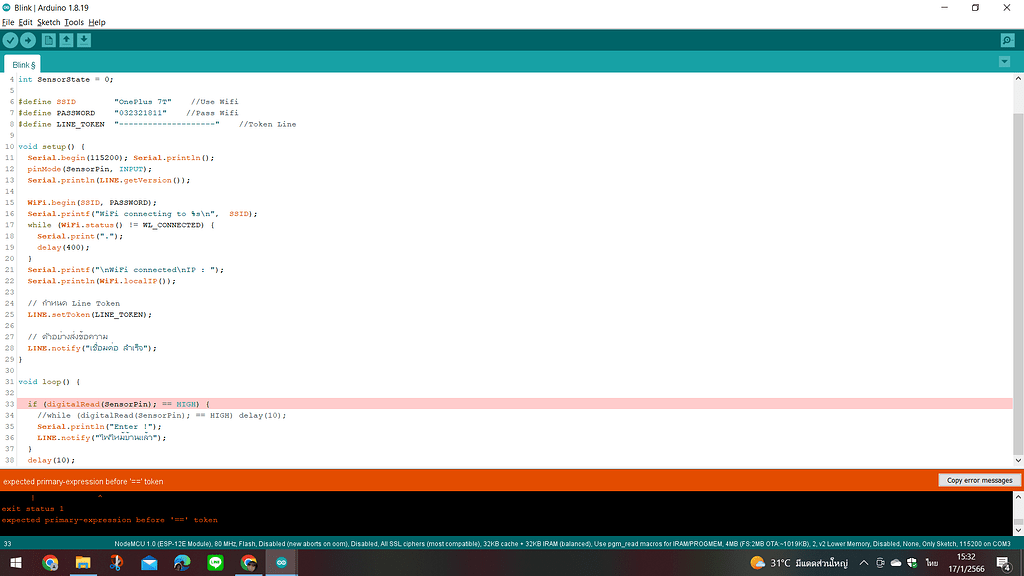Image resolution: width=1024 pixels, height=576 pixels.
Task: Expand the tab options dropdown arrow
Action: (1004, 62)
